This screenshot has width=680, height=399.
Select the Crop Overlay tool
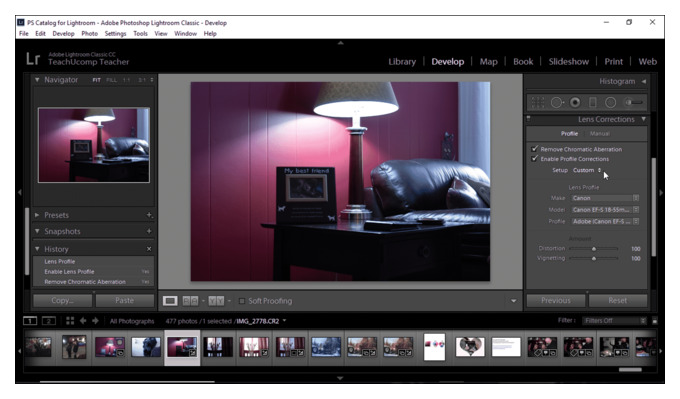[538, 102]
